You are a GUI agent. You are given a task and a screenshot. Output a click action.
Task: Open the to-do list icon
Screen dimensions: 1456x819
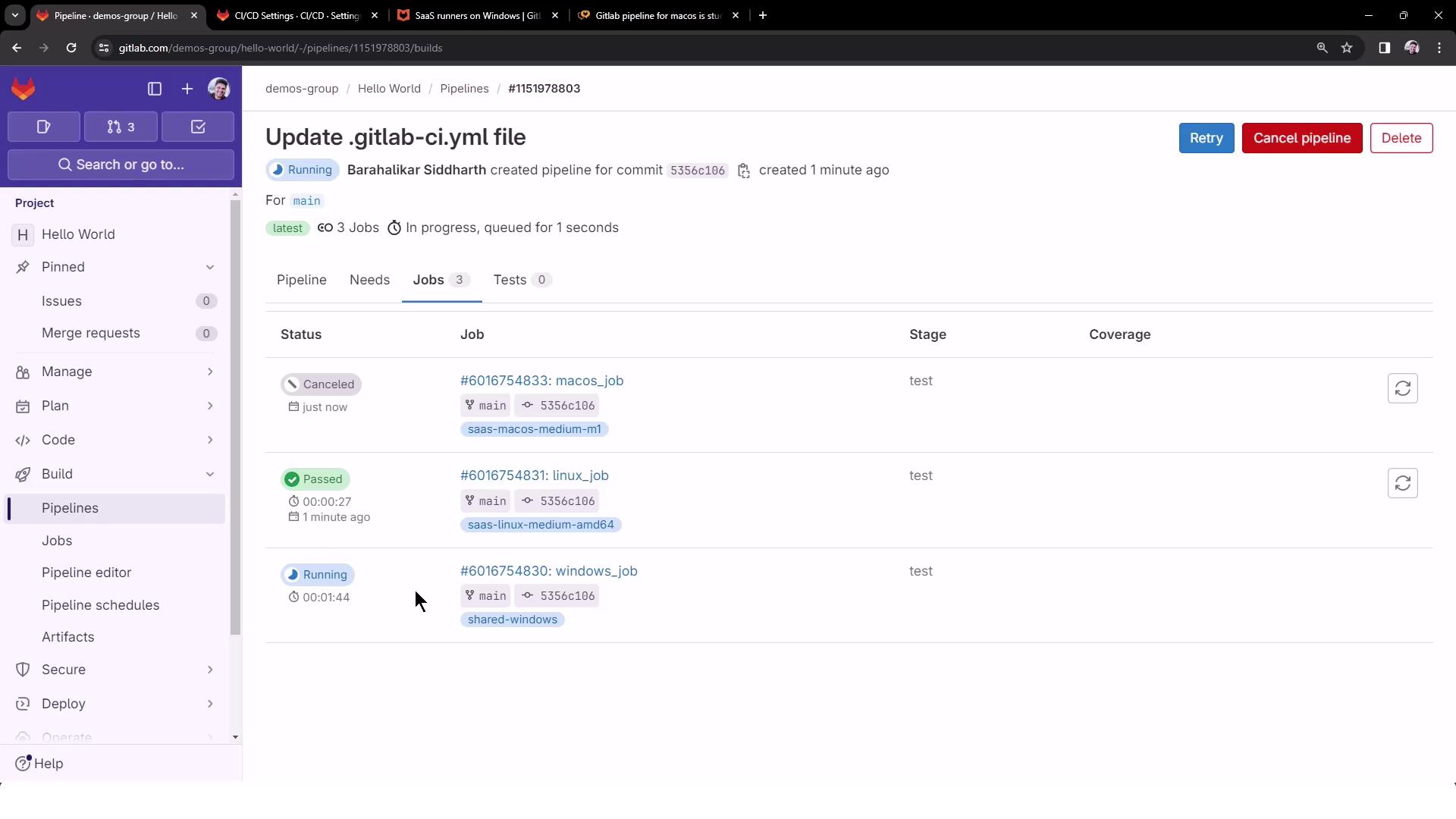pos(198,127)
